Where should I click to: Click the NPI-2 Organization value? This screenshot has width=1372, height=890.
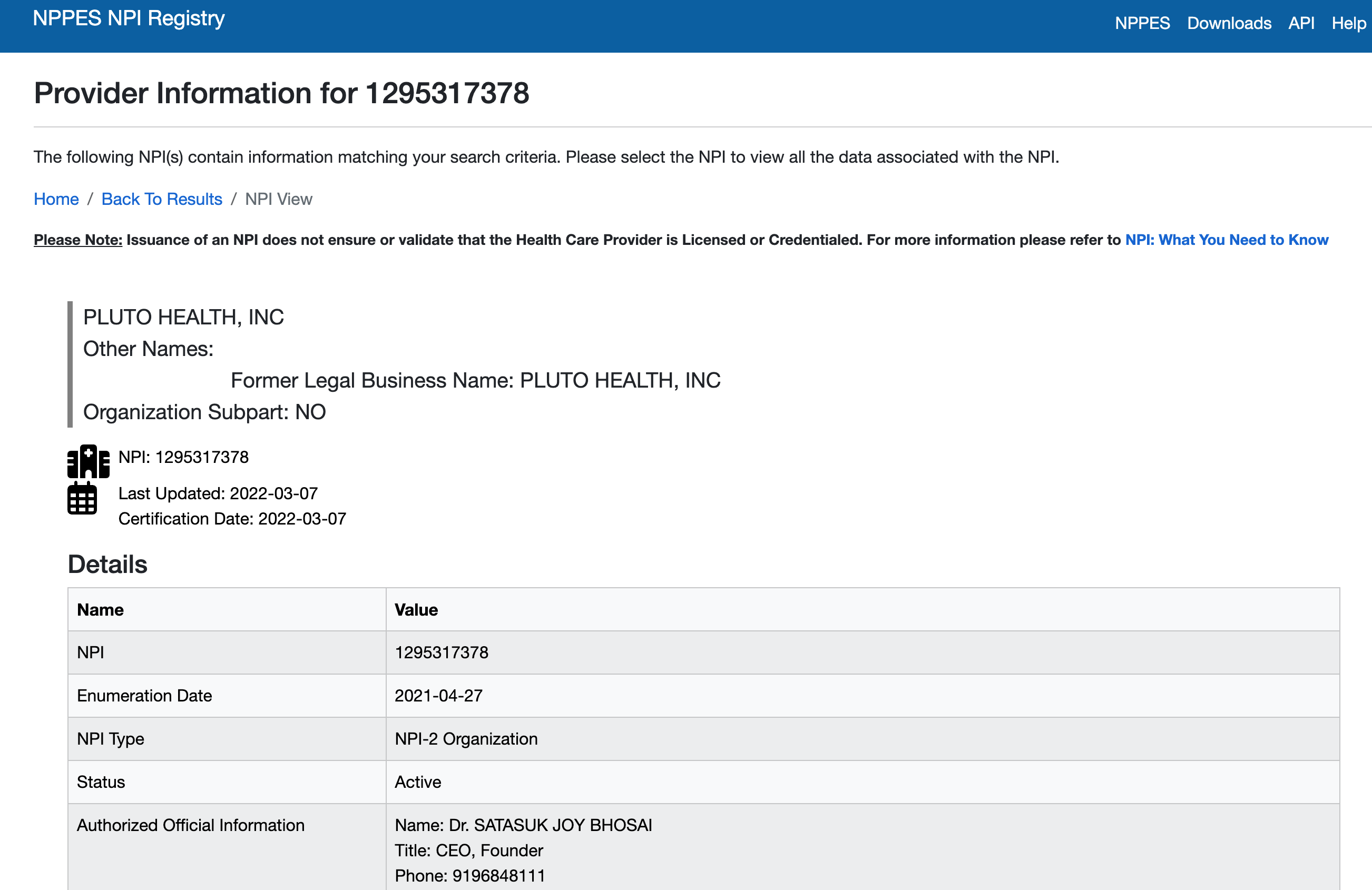[466, 738]
